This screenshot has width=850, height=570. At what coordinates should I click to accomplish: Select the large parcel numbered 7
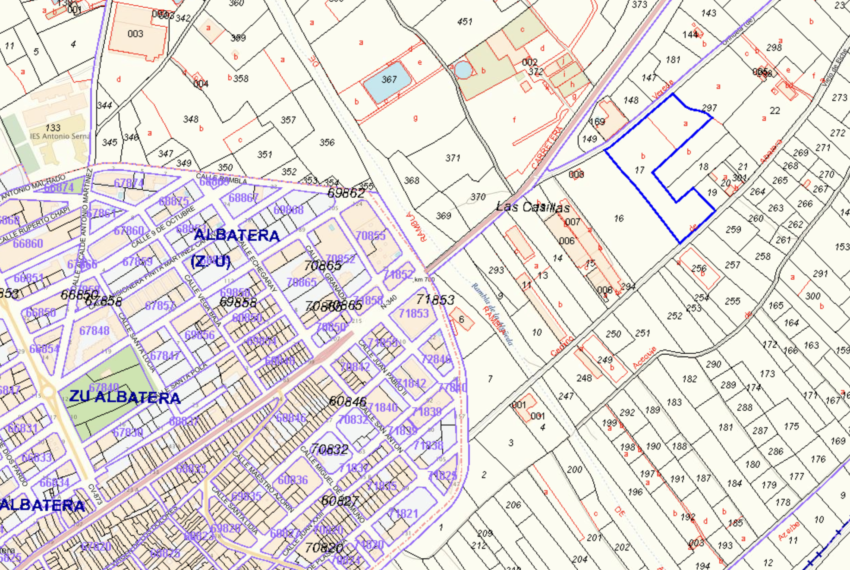pos(490,378)
